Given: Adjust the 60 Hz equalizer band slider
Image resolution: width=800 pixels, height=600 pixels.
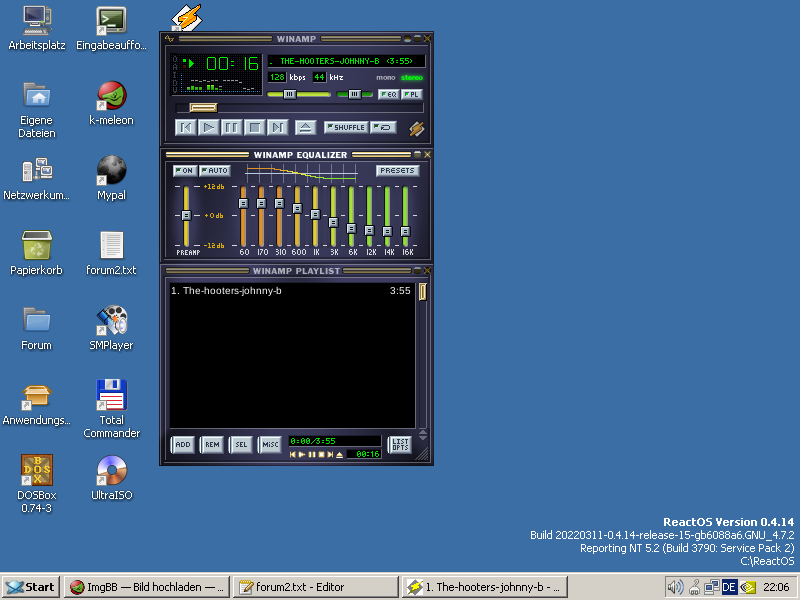Looking at the screenshot, I should pos(243,204).
